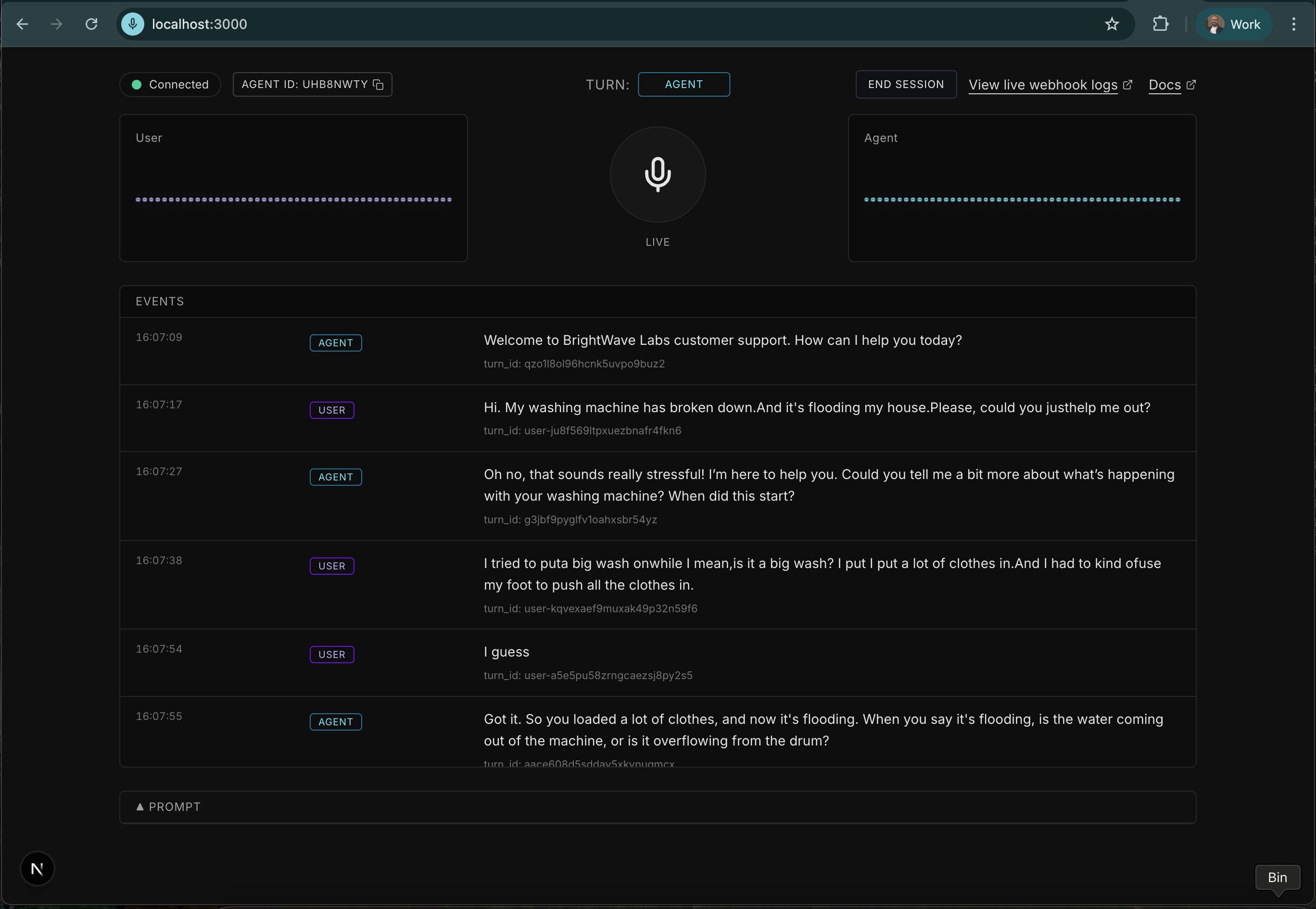This screenshot has height=909, width=1316.
Task: Open the browser extensions puzzle icon
Action: (1160, 24)
